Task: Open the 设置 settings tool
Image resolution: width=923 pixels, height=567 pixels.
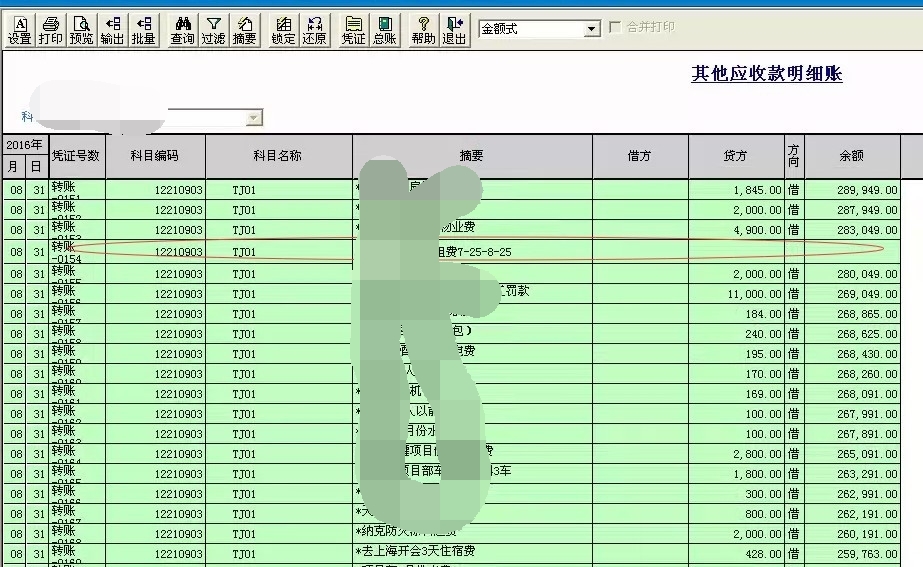Action: (x=20, y=30)
